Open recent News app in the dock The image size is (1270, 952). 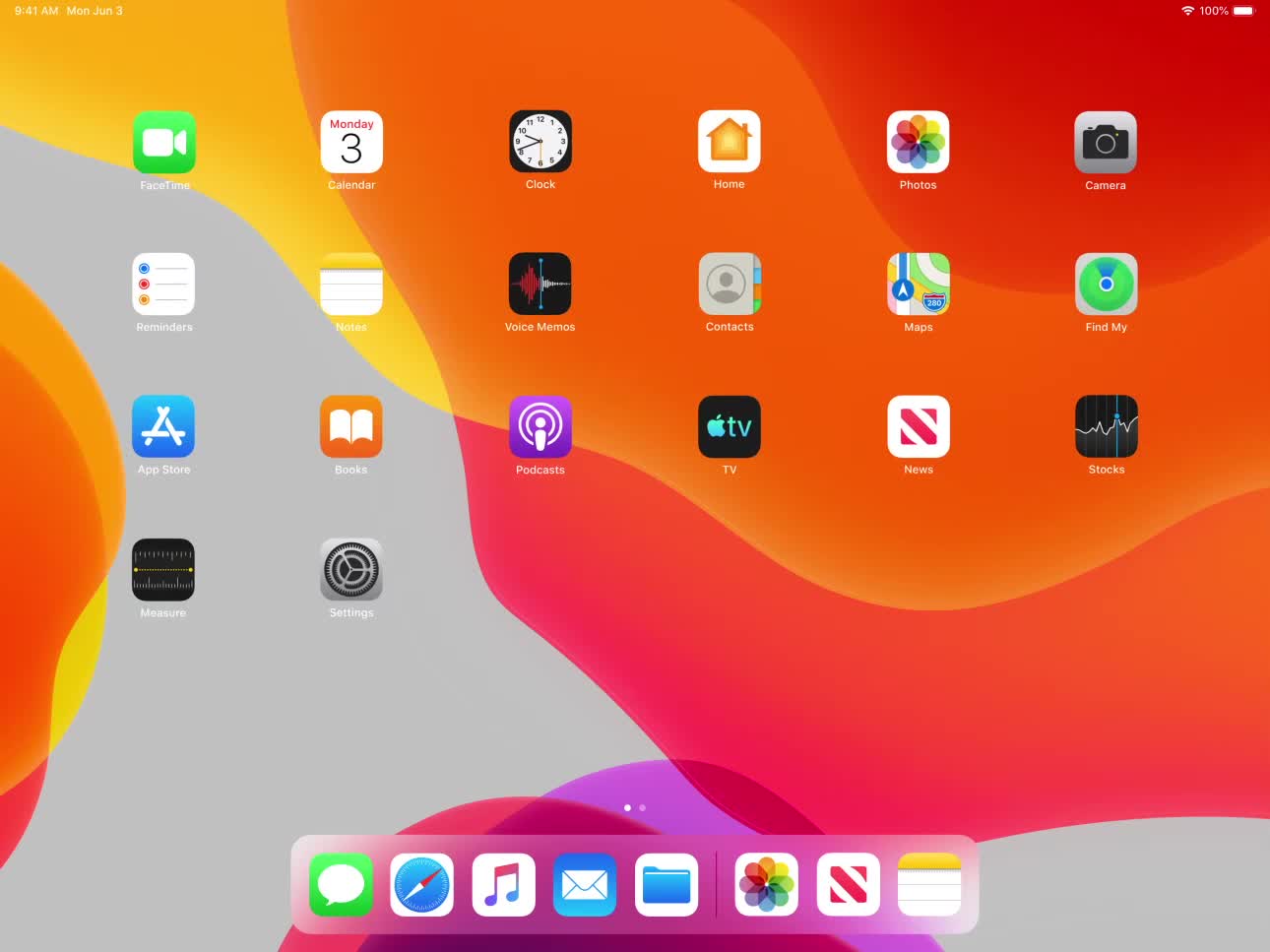848,885
